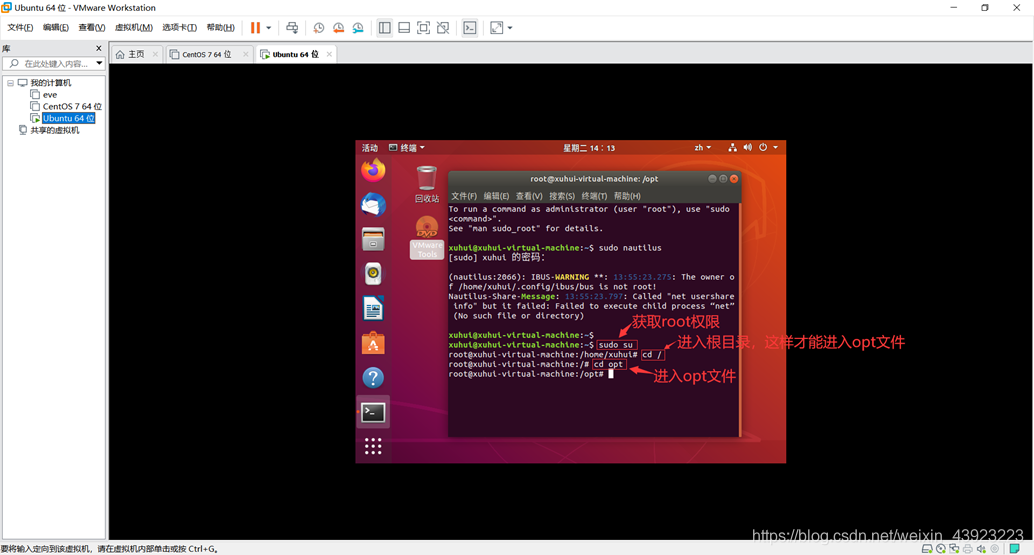Click the library search input field

tap(54, 63)
